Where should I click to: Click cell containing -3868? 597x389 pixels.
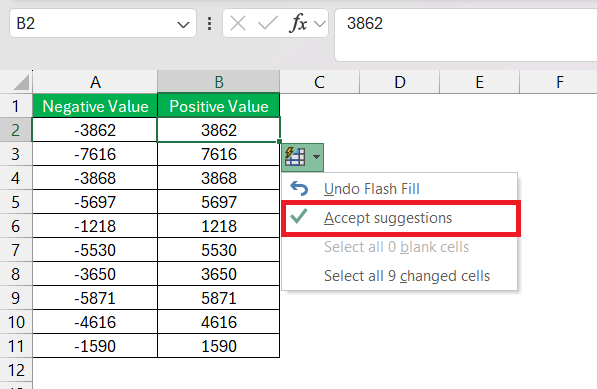pos(95,178)
